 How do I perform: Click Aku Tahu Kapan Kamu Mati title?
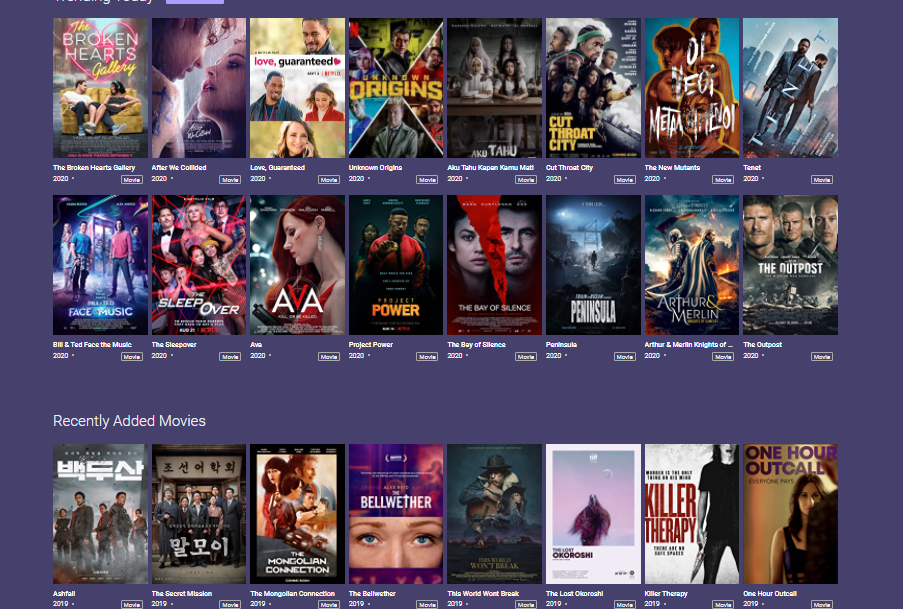coord(491,168)
